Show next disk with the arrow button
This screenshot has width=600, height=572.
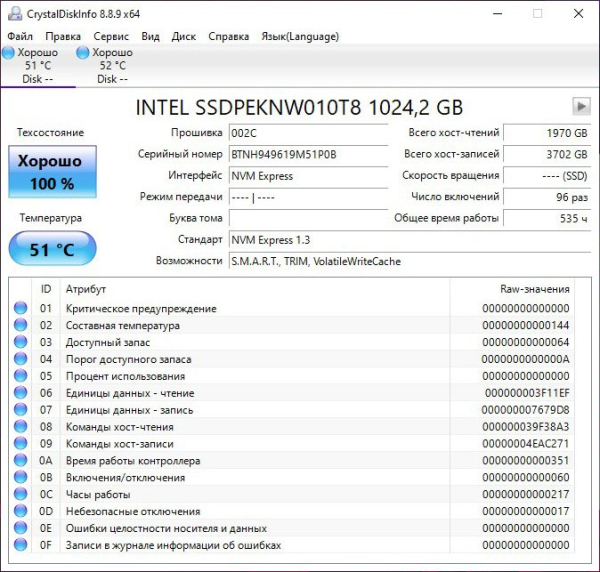click(581, 106)
